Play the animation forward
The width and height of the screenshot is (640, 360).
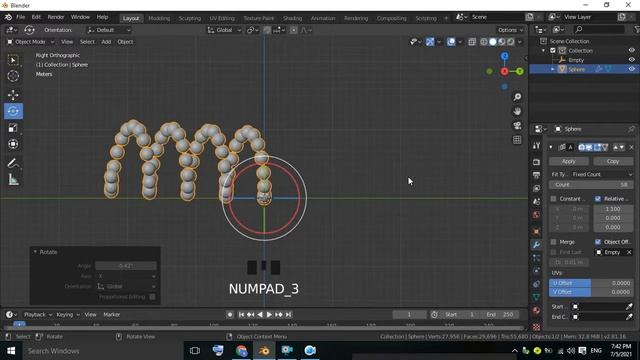tap(269, 315)
